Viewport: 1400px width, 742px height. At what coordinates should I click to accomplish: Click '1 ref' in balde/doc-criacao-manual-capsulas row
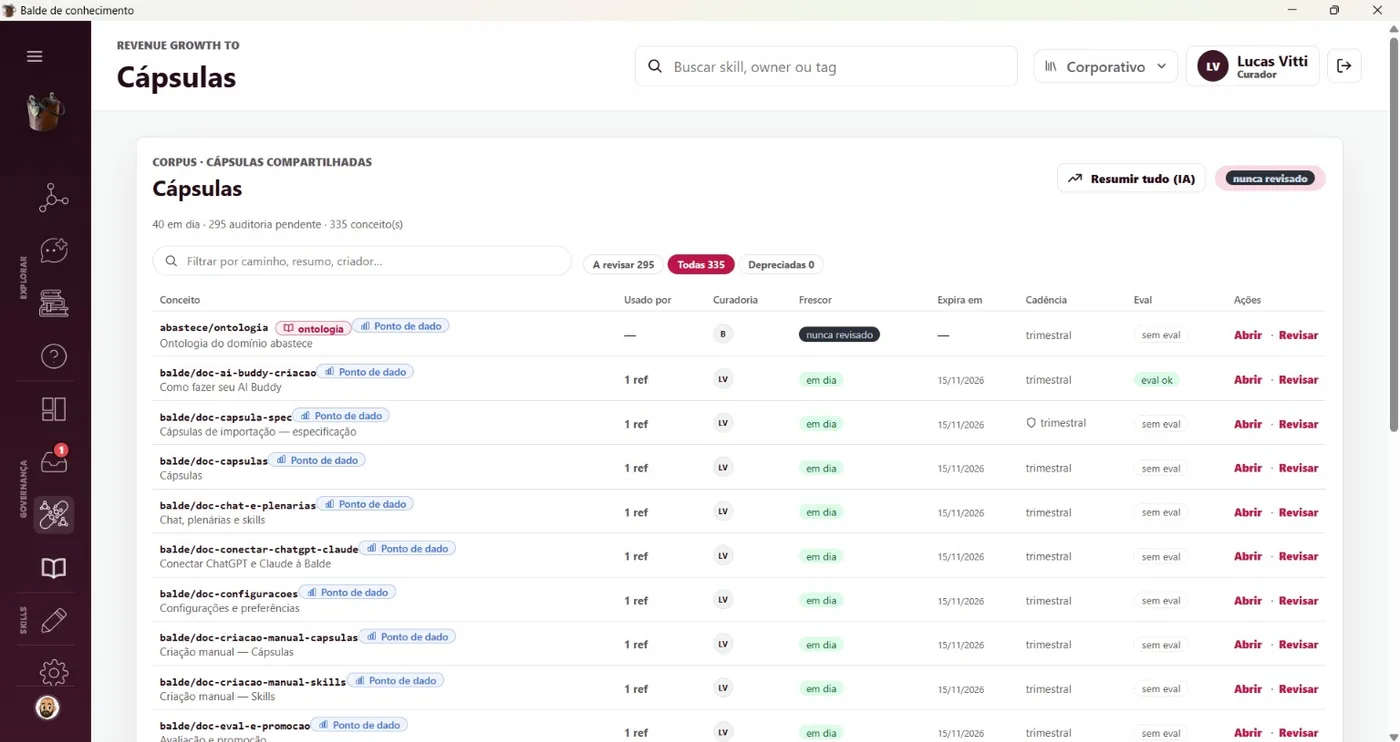pos(636,645)
